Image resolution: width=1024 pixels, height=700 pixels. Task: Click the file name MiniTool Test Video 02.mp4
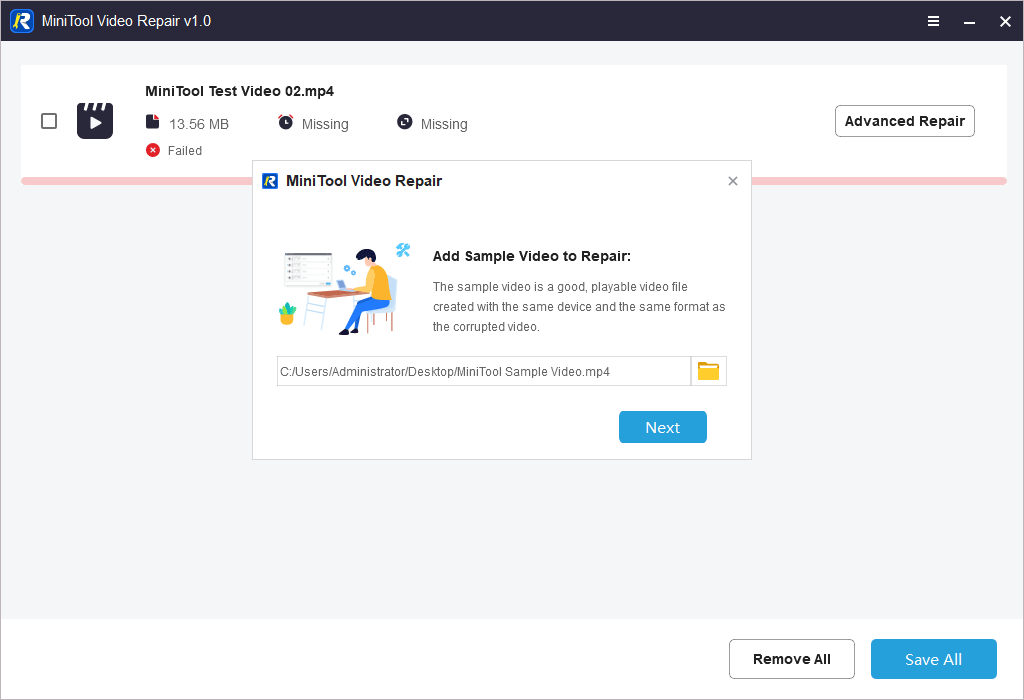click(240, 91)
